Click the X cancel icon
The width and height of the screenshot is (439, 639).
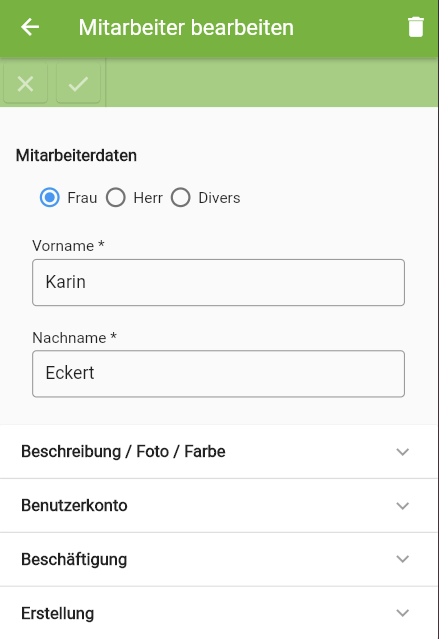coord(26,84)
